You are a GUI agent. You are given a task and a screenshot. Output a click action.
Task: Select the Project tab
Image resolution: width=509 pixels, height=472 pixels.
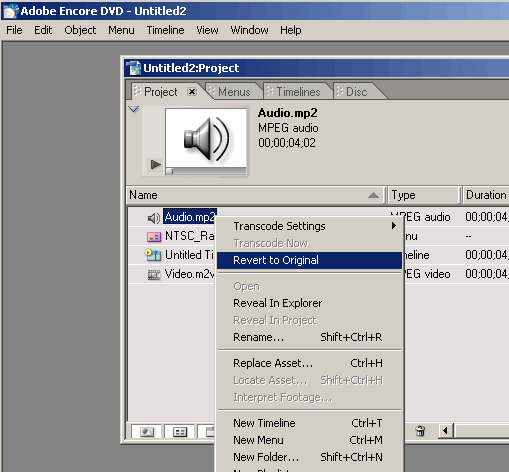coord(161,92)
